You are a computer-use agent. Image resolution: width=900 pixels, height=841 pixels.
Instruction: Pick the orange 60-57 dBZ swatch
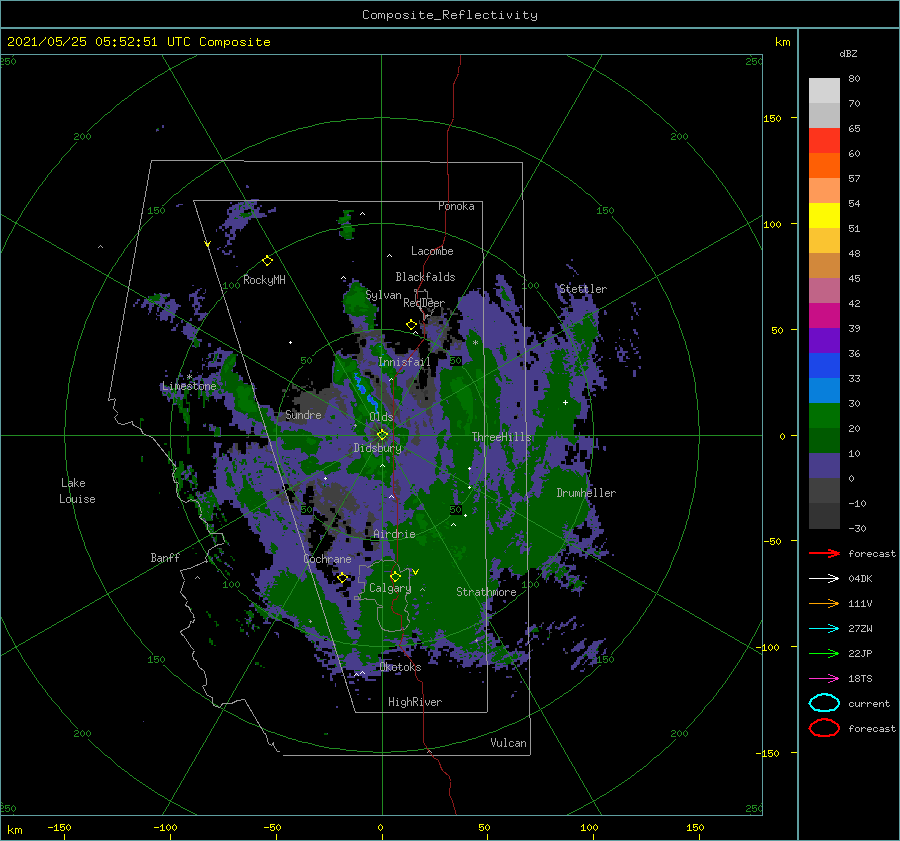824,165
